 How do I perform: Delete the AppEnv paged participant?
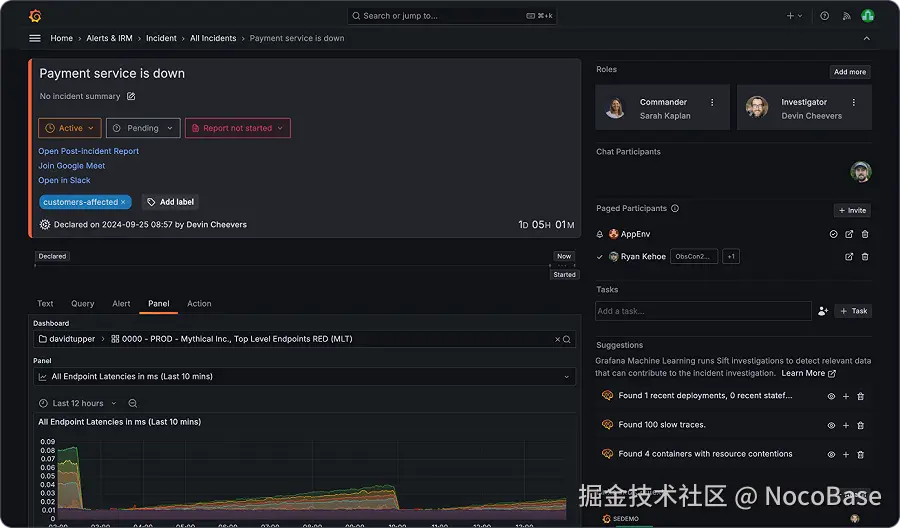tap(865, 234)
